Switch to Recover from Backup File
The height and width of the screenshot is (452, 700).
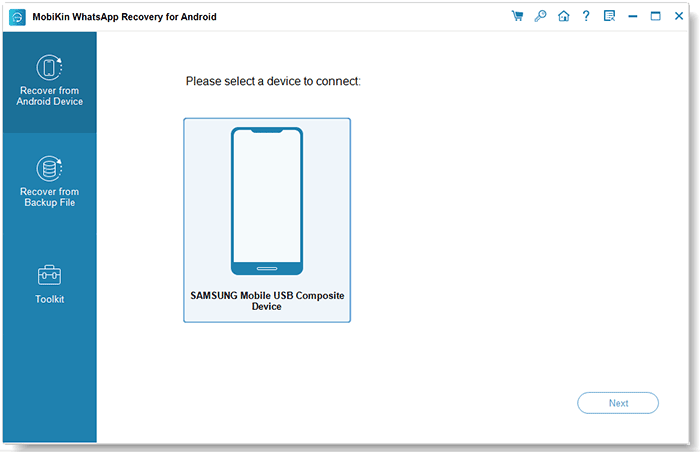click(50, 182)
